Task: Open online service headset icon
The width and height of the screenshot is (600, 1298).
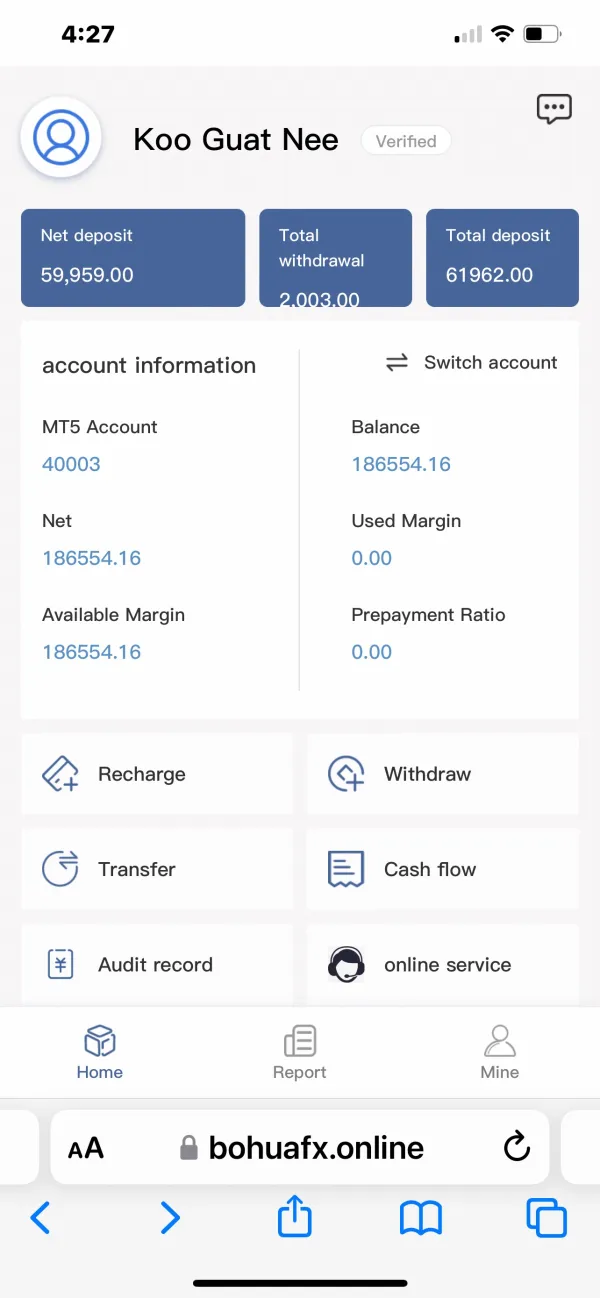Action: coord(346,965)
